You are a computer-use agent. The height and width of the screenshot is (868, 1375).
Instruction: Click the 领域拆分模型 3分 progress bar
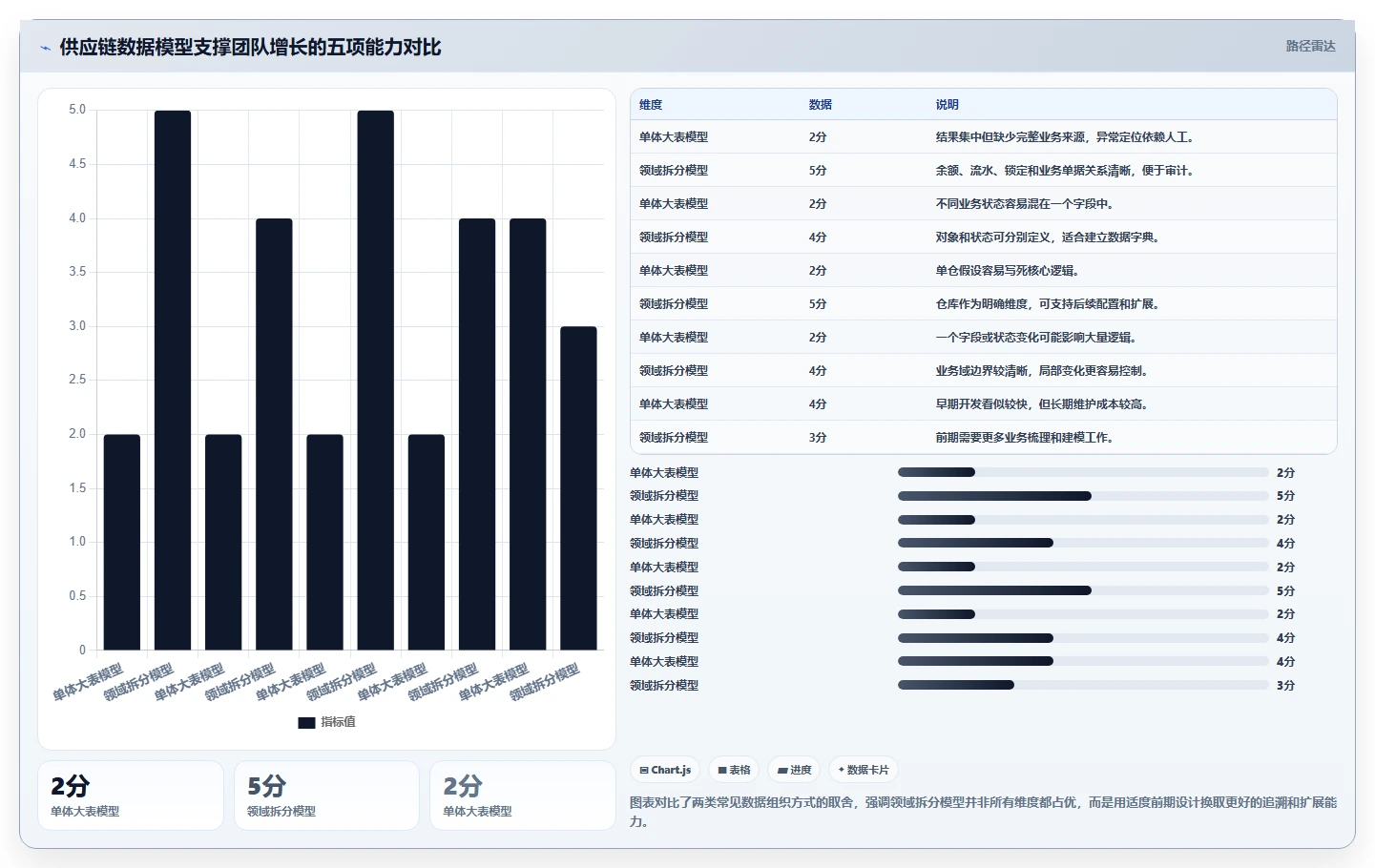1083,685
